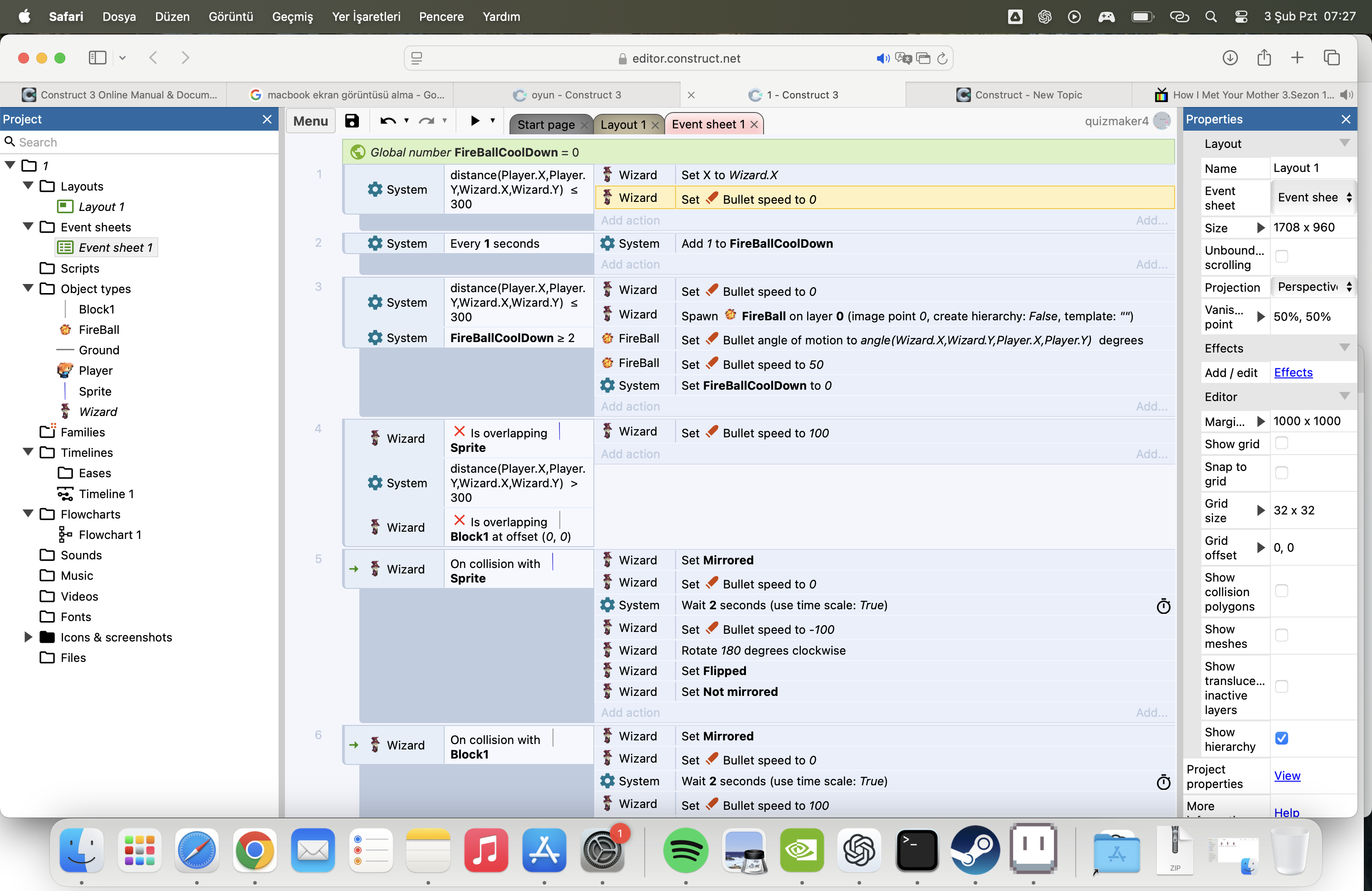This screenshot has height=891, width=1372.
Task: Collapse the Object types folder
Action: tap(28, 288)
